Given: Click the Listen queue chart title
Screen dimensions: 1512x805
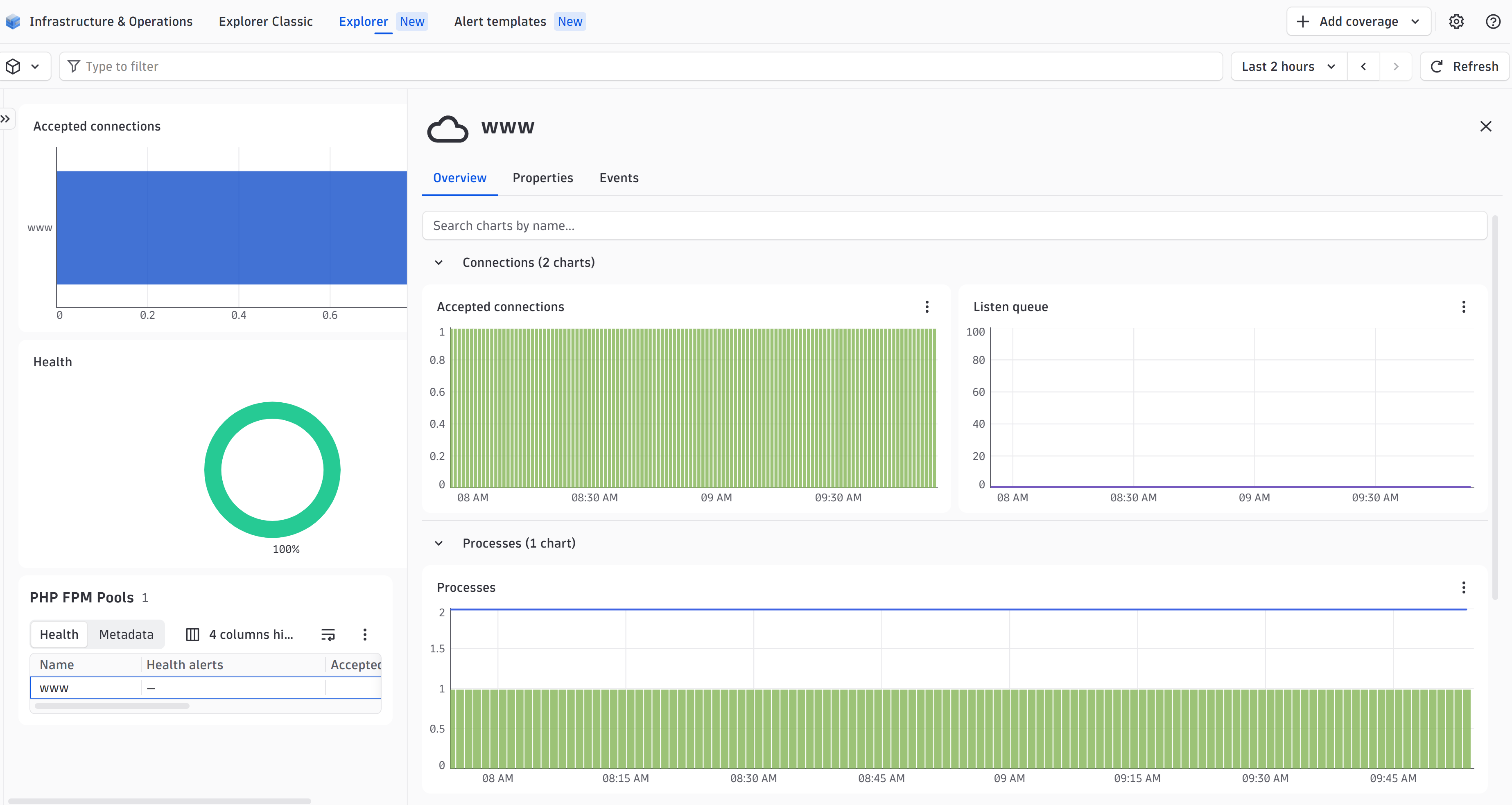Looking at the screenshot, I should click(1010, 306).
